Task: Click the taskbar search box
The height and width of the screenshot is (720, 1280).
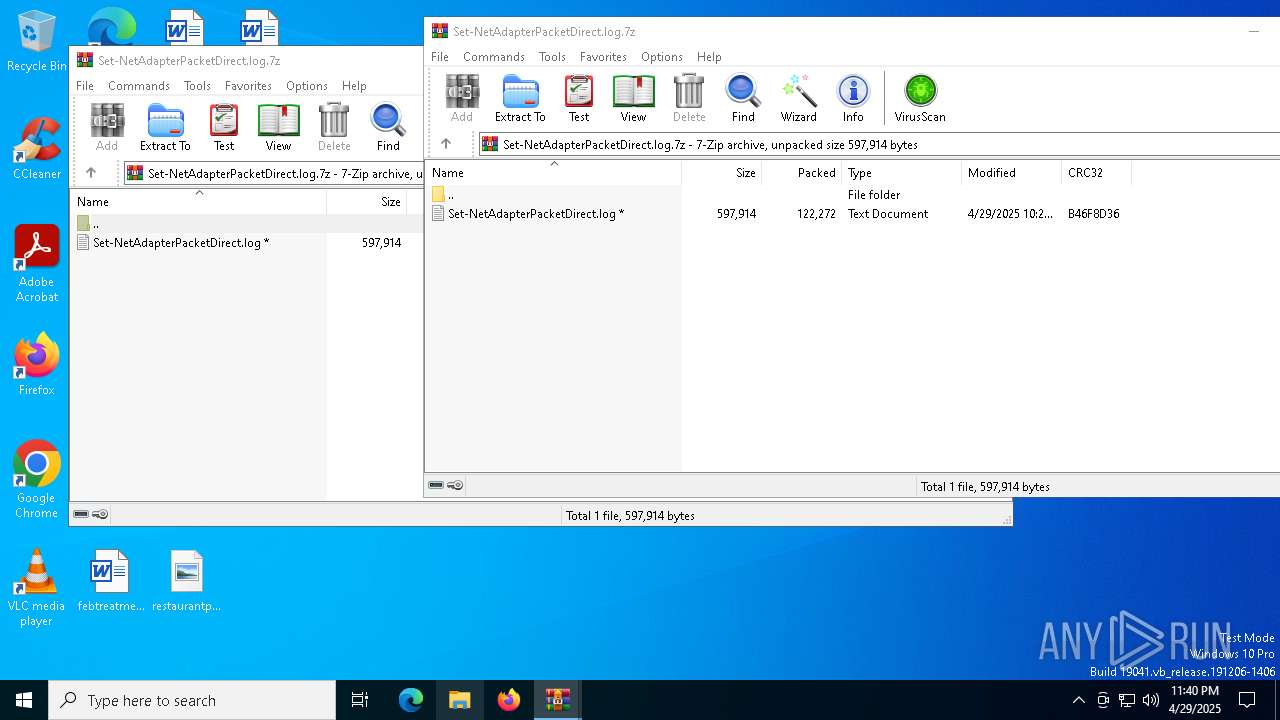Action: pyautogui.click(x=192, y=700)
